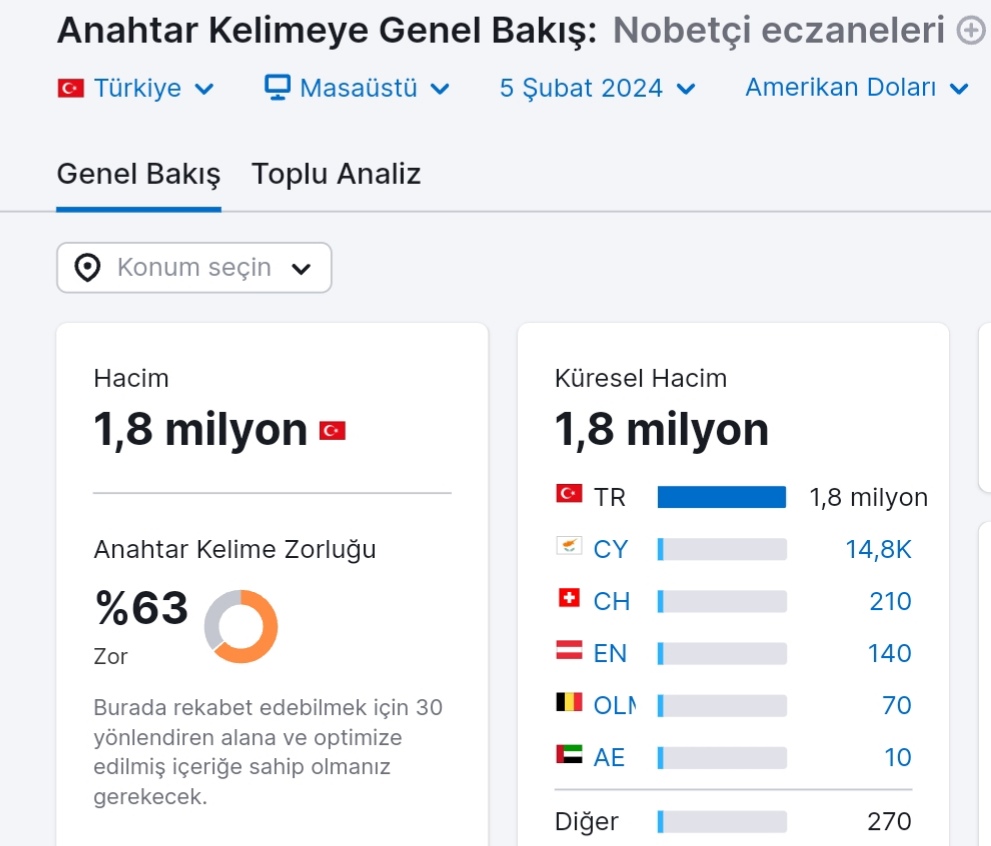The height and width of the screenshot is (846, 991).
Task: Open the Türkiye country dropdown
Action: [136, 88]
